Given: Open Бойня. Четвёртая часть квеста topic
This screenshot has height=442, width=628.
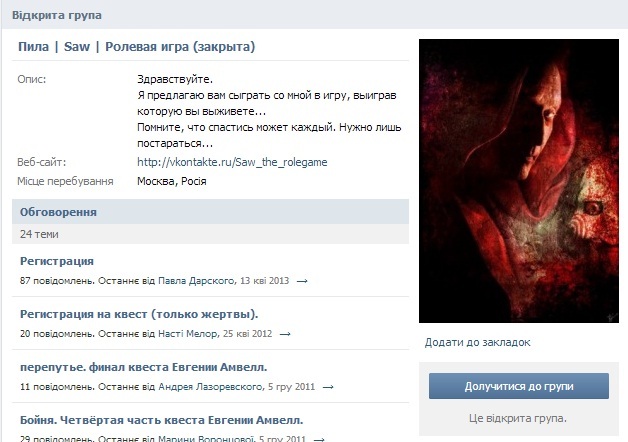Looking at the screenshot, I should pyautogui.click(x=161, y=420).
